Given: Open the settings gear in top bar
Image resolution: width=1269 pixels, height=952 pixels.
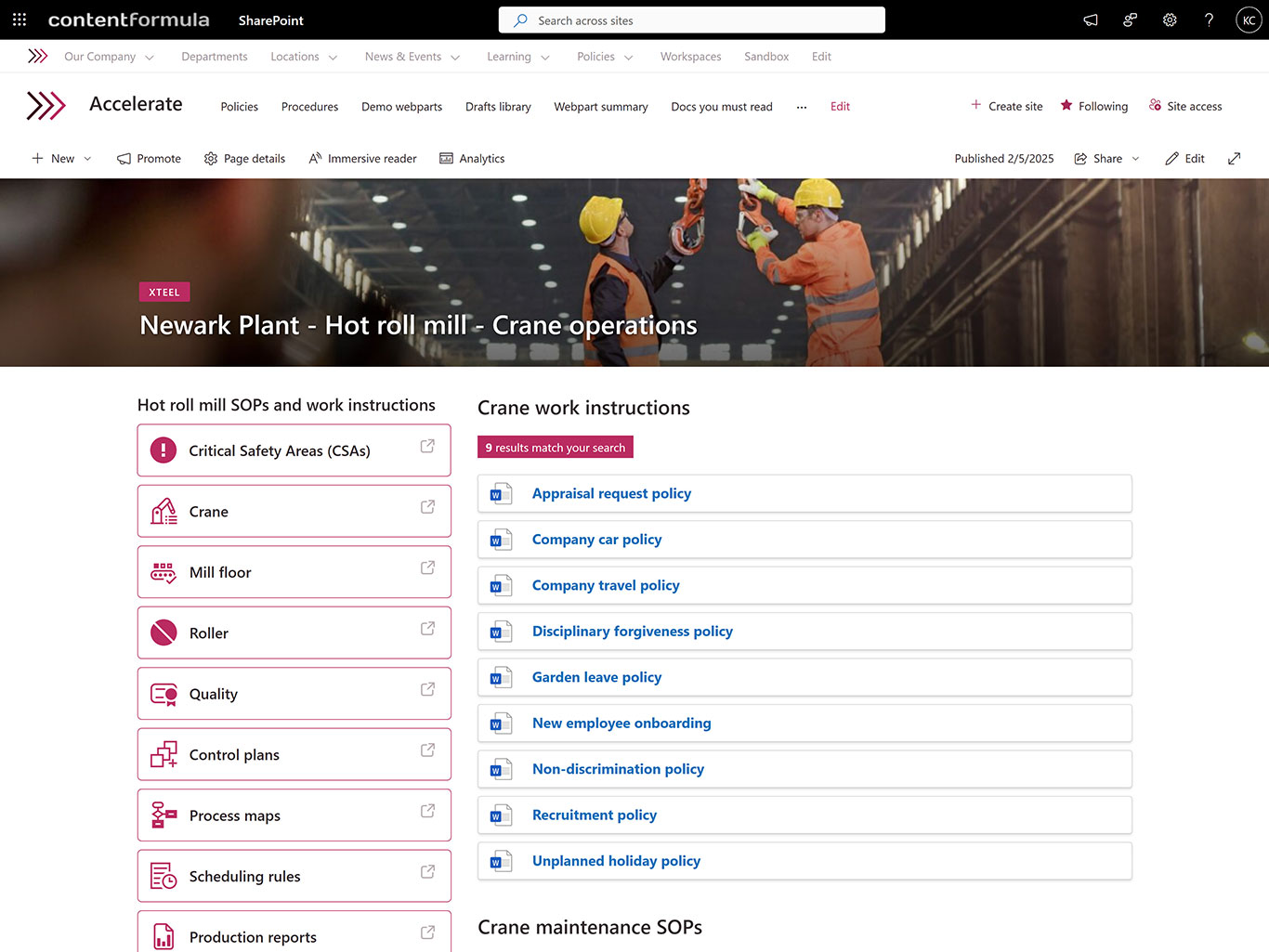Looking at the screenshot, I should click(x=1170, y=20).
